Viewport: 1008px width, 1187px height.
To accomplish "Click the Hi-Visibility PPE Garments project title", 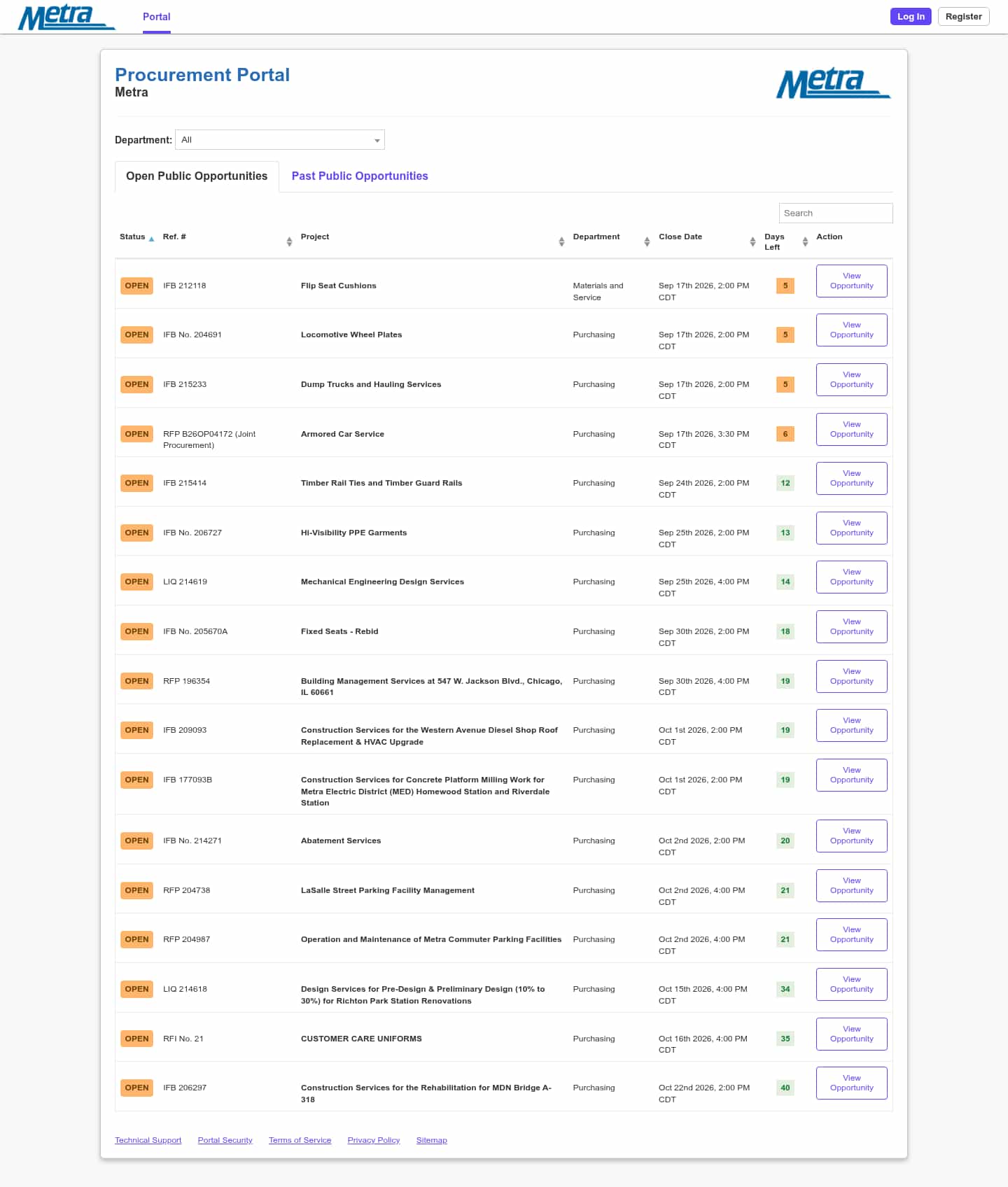I will point(353,533).
